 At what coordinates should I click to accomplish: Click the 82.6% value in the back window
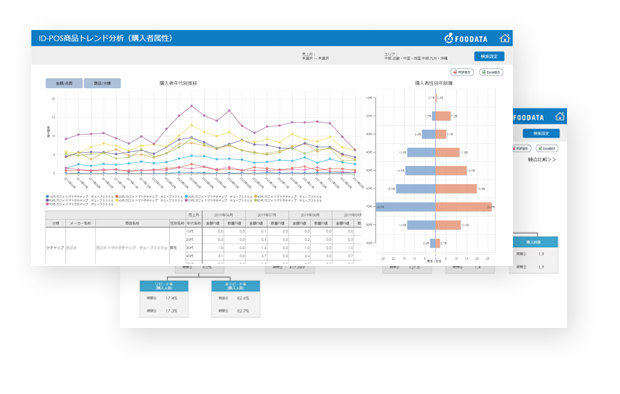click(243, 298)
